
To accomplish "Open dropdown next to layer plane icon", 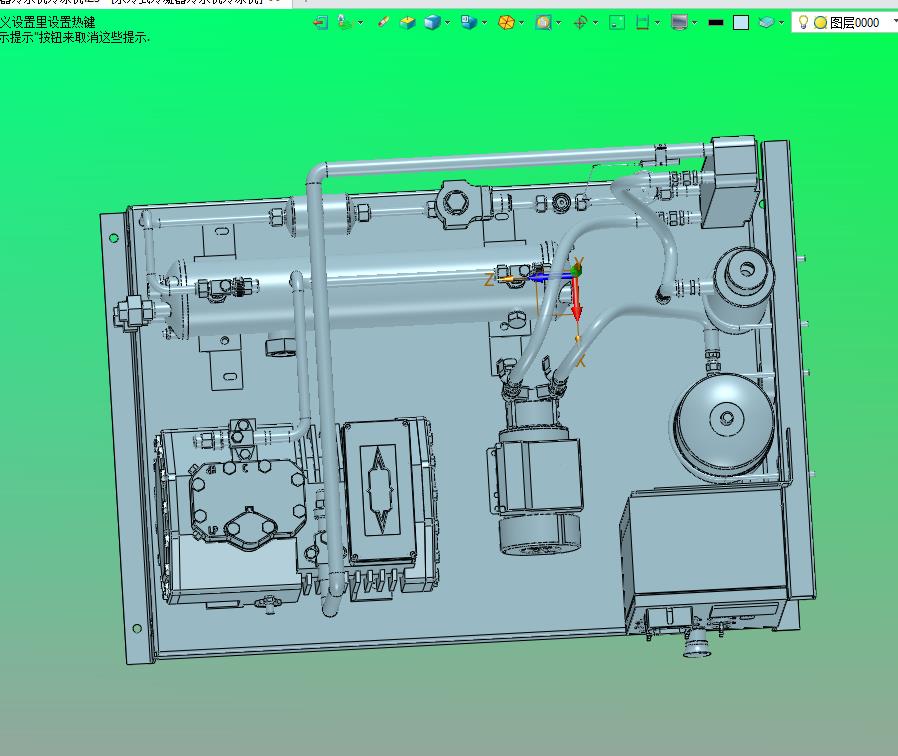I will pyautogui.click(x=781, y=23).
